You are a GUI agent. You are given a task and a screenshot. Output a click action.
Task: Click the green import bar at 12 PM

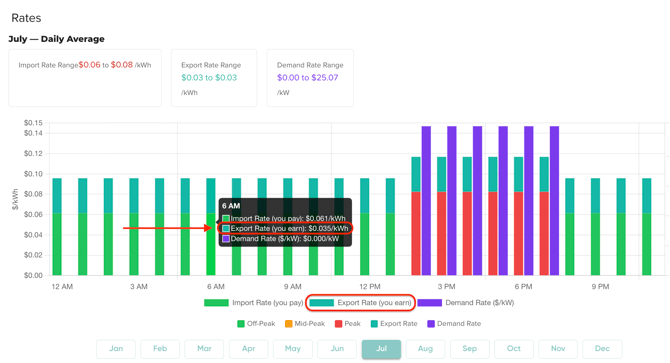(x=364, y=244)
